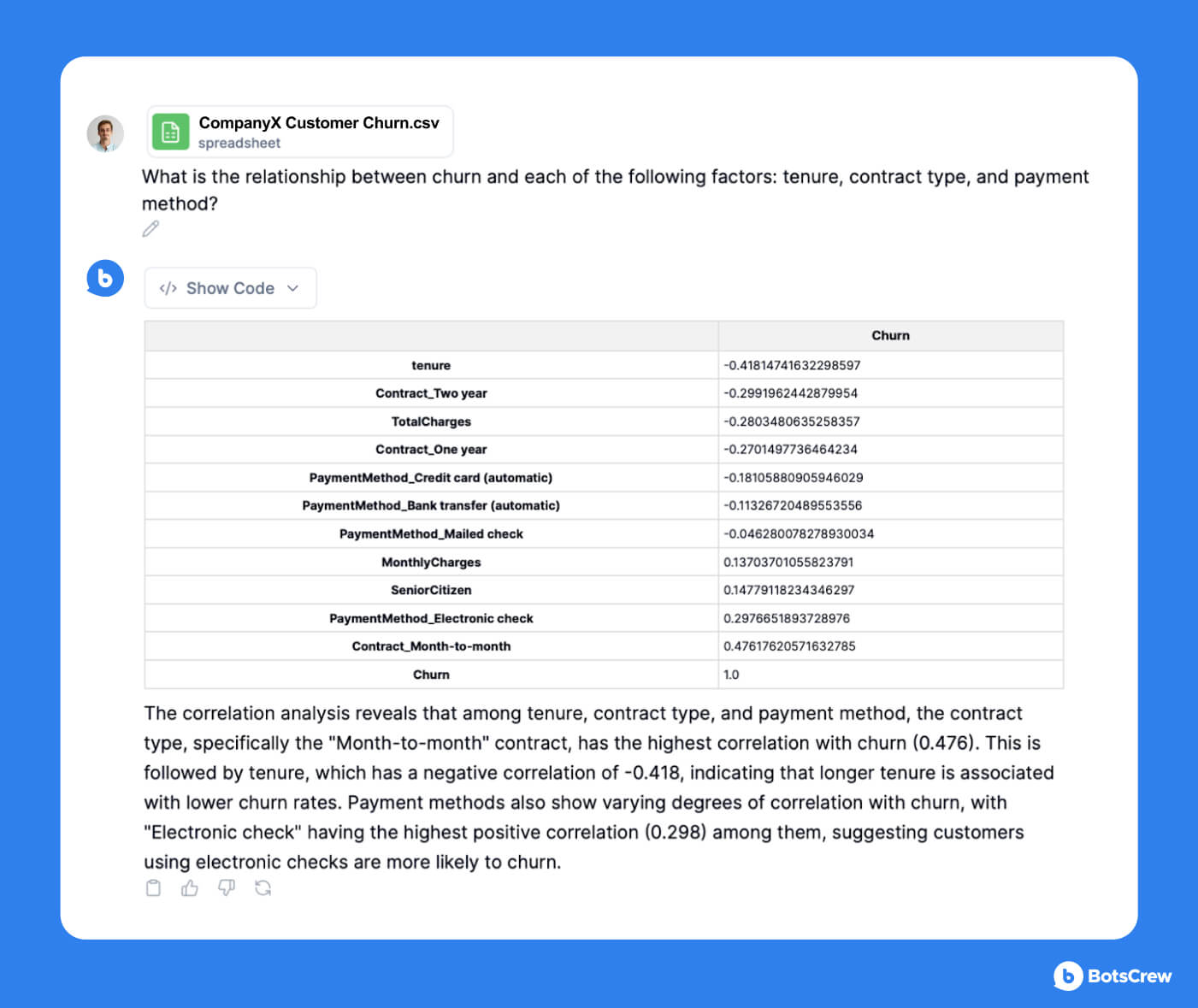Click the value 0.14779118234346297
Screen dimensions: 1198x1008
coord(789,590)
